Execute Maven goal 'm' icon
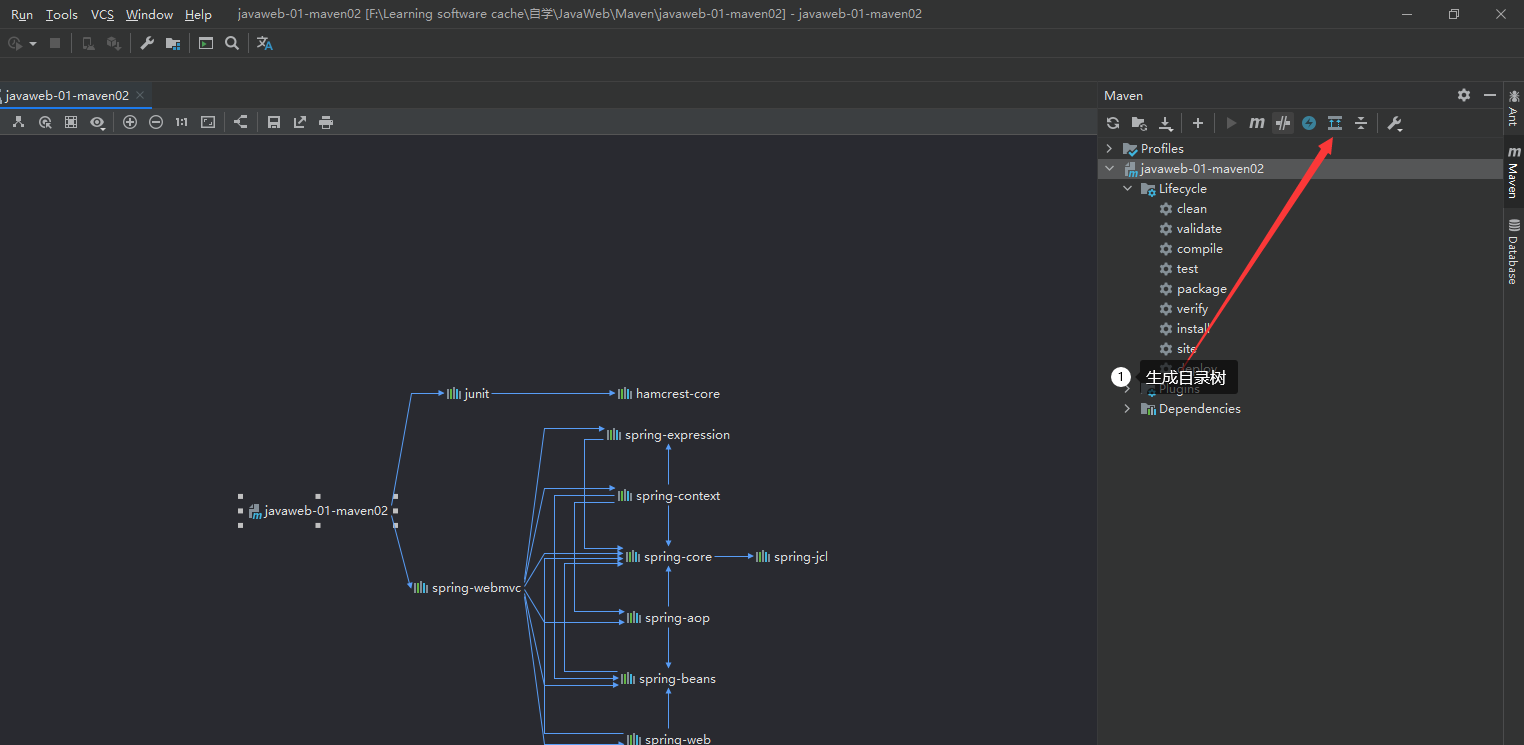 pos(1257,123)
